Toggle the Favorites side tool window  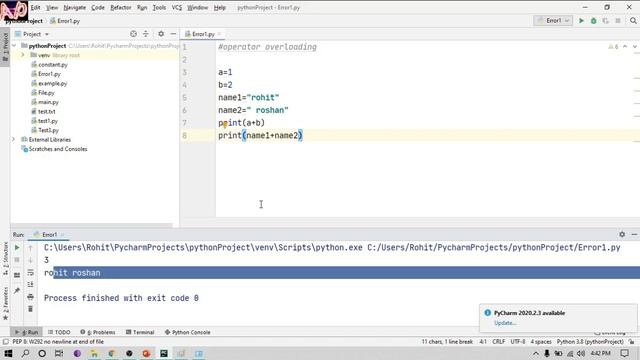click(x=5, y=304)
